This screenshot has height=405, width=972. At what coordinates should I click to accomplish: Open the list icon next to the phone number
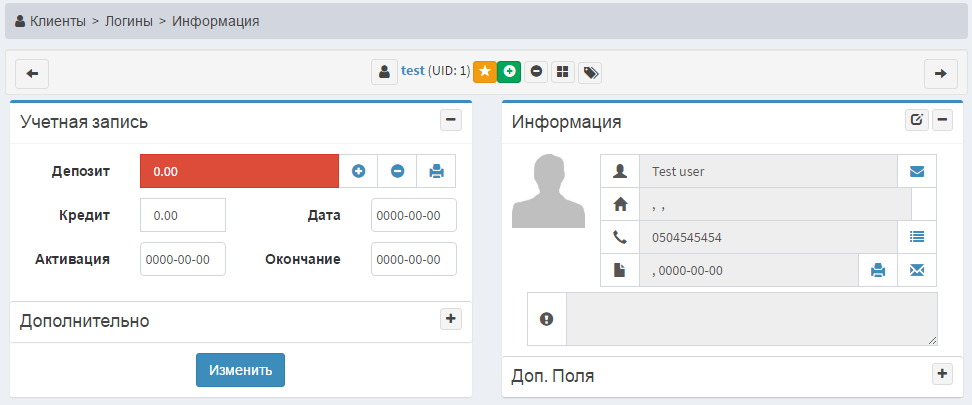coord(917,237)
